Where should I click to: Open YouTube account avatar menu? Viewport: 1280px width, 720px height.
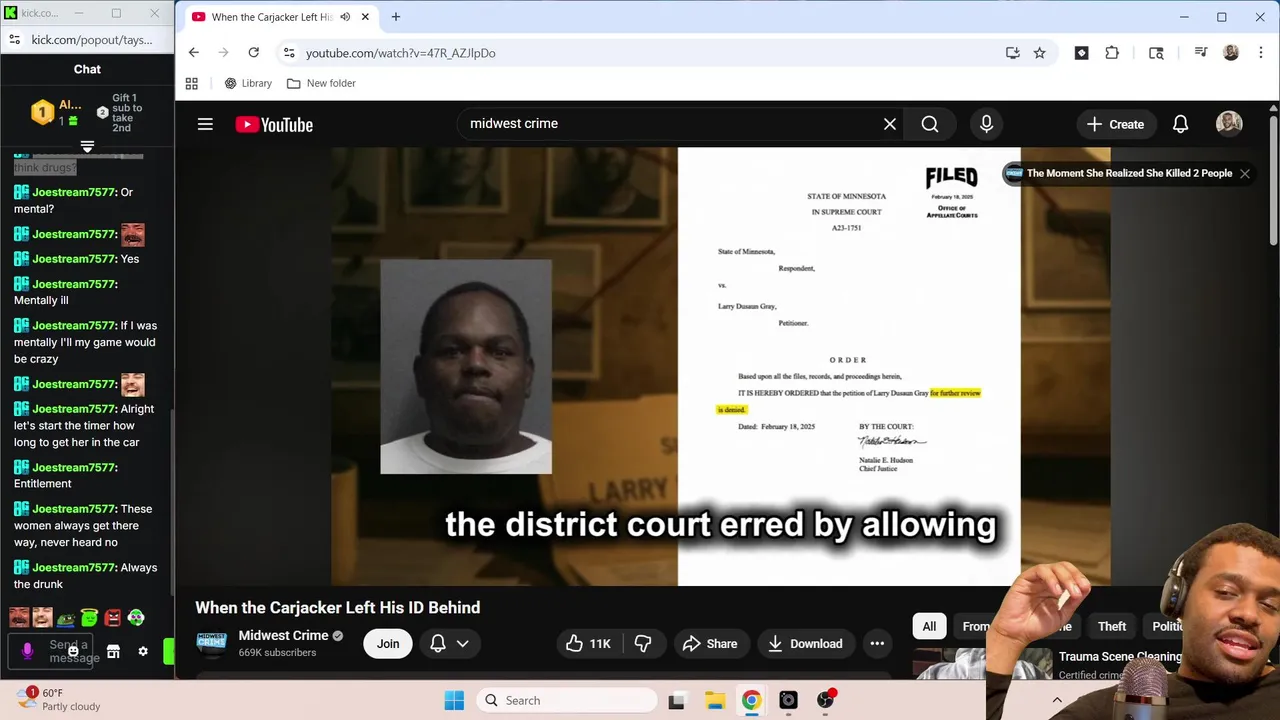(x=1229, y=124)
